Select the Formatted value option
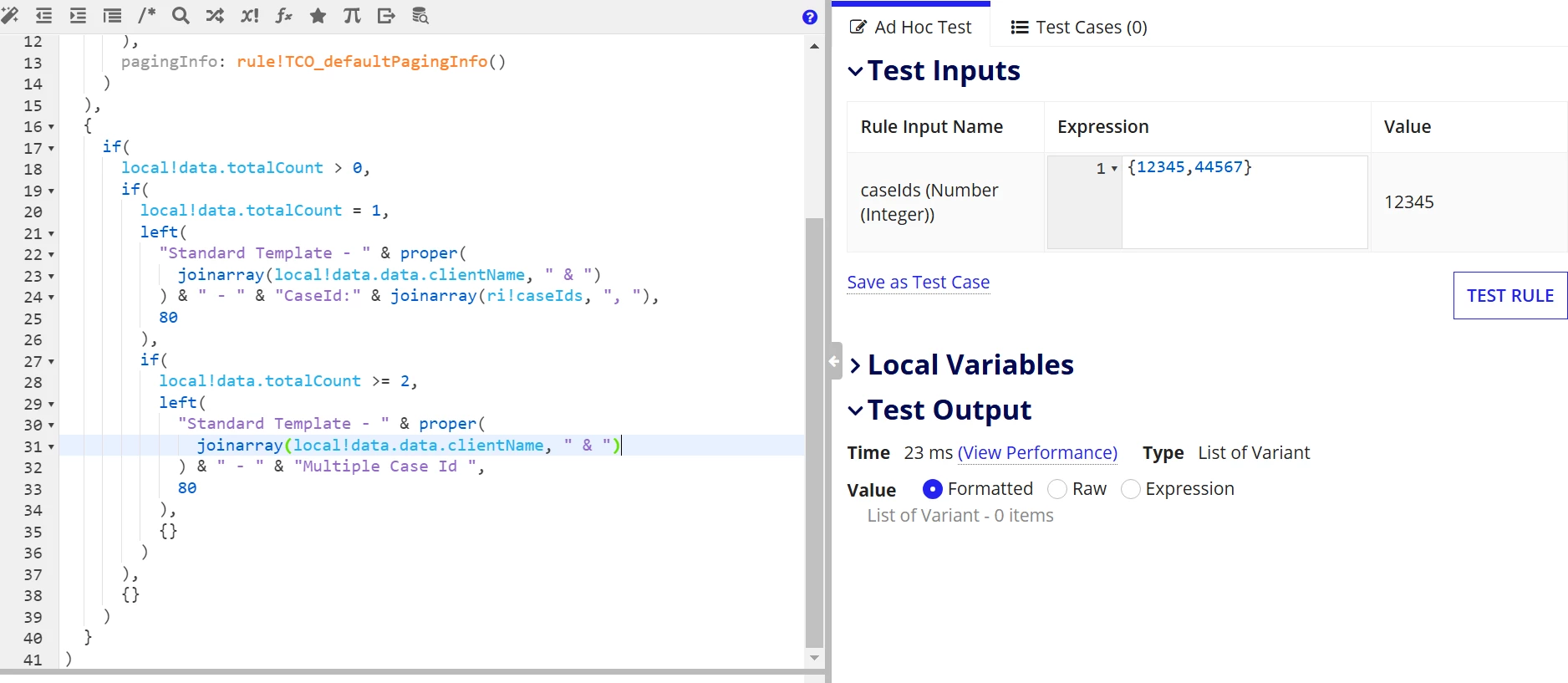The height and width of the screenshot is (683, 1568). 933,489
